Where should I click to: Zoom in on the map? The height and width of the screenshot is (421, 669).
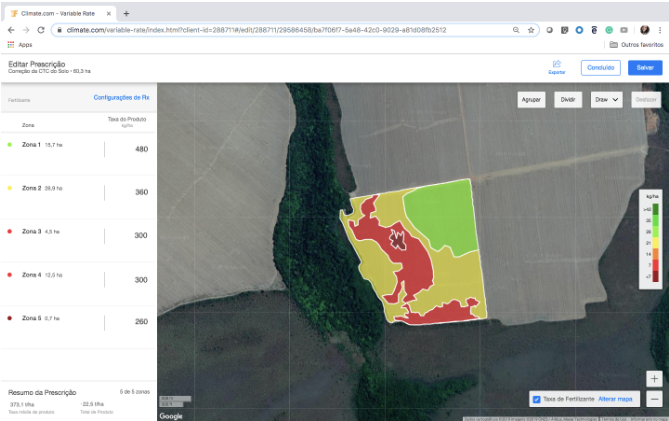pos(654,379)
